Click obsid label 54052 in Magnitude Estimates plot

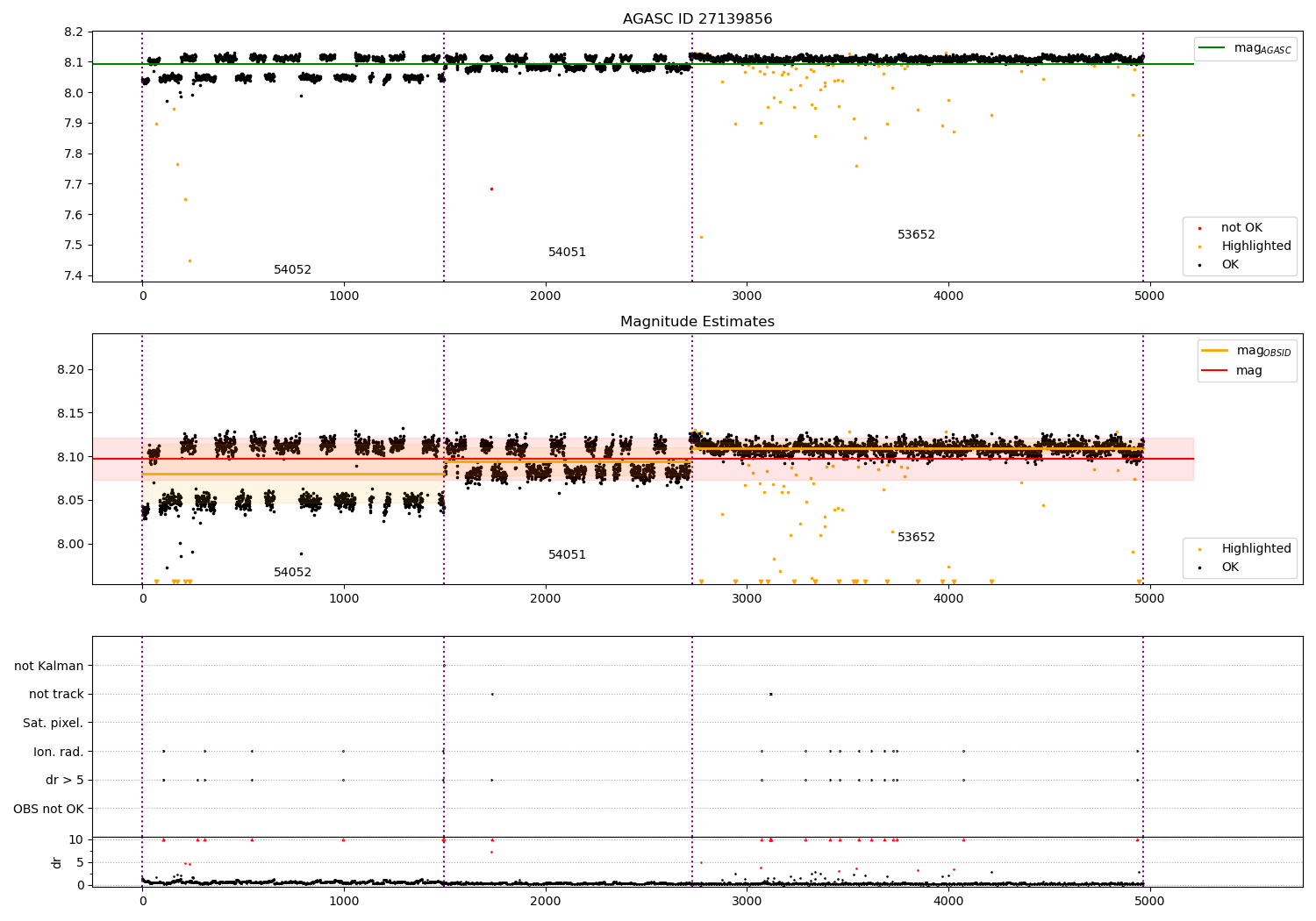point(292,573)
